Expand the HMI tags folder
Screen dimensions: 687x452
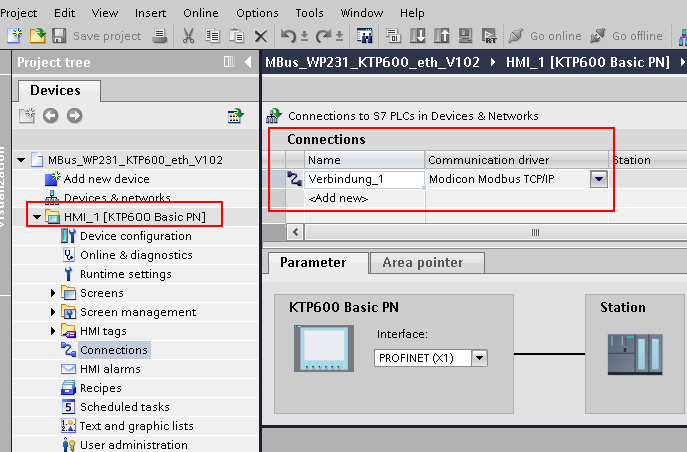pyautogui.click(x=53, y=331)
